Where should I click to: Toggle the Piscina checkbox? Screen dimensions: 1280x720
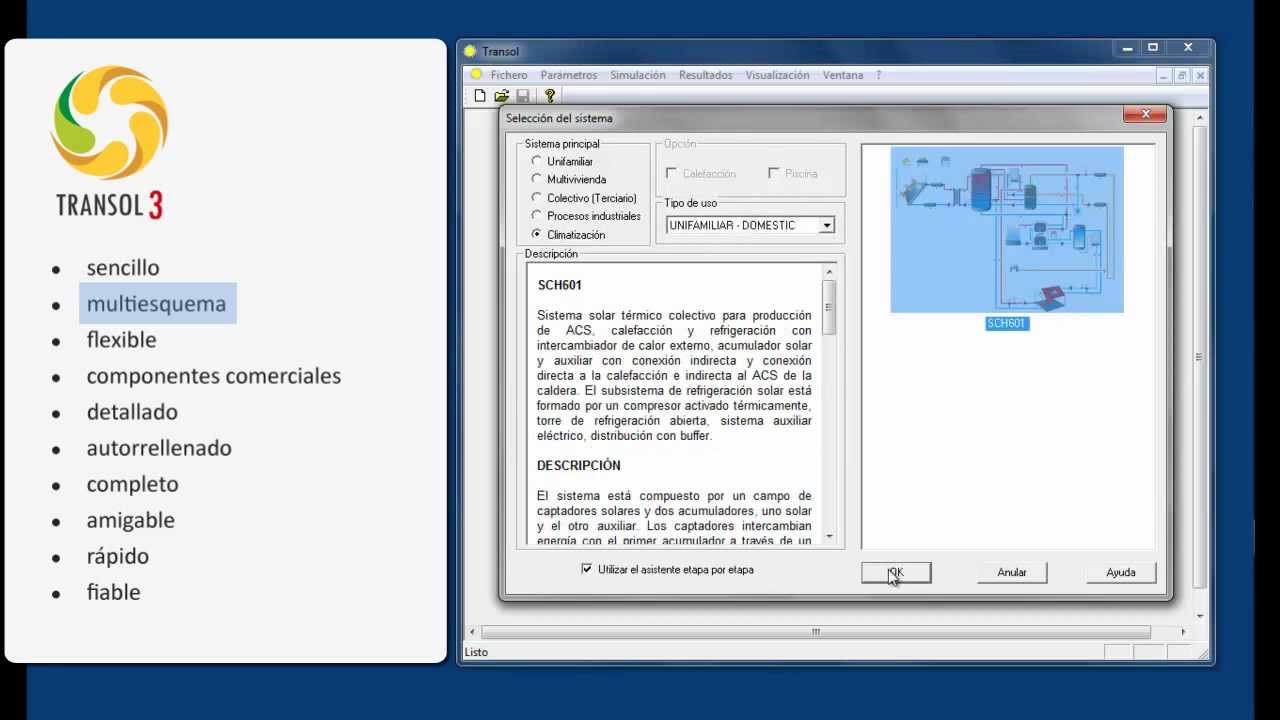[x=774, y=173]
